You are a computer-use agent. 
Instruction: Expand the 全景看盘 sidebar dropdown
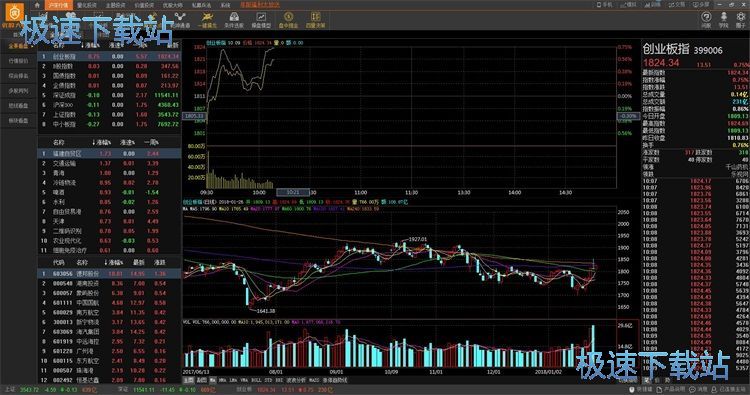(x=20, y=46)
